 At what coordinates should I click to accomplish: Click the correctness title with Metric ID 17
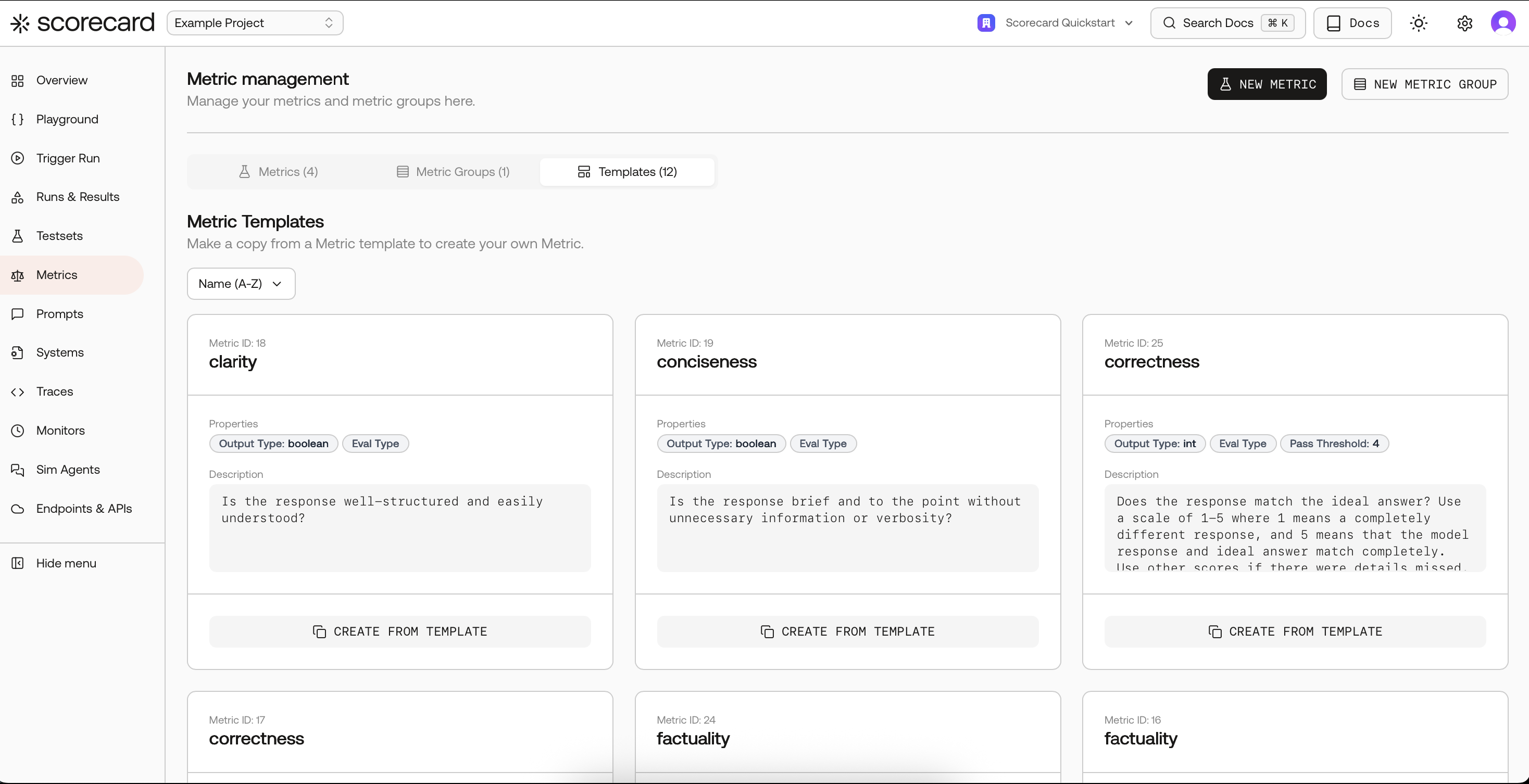[x=256, y=739]
